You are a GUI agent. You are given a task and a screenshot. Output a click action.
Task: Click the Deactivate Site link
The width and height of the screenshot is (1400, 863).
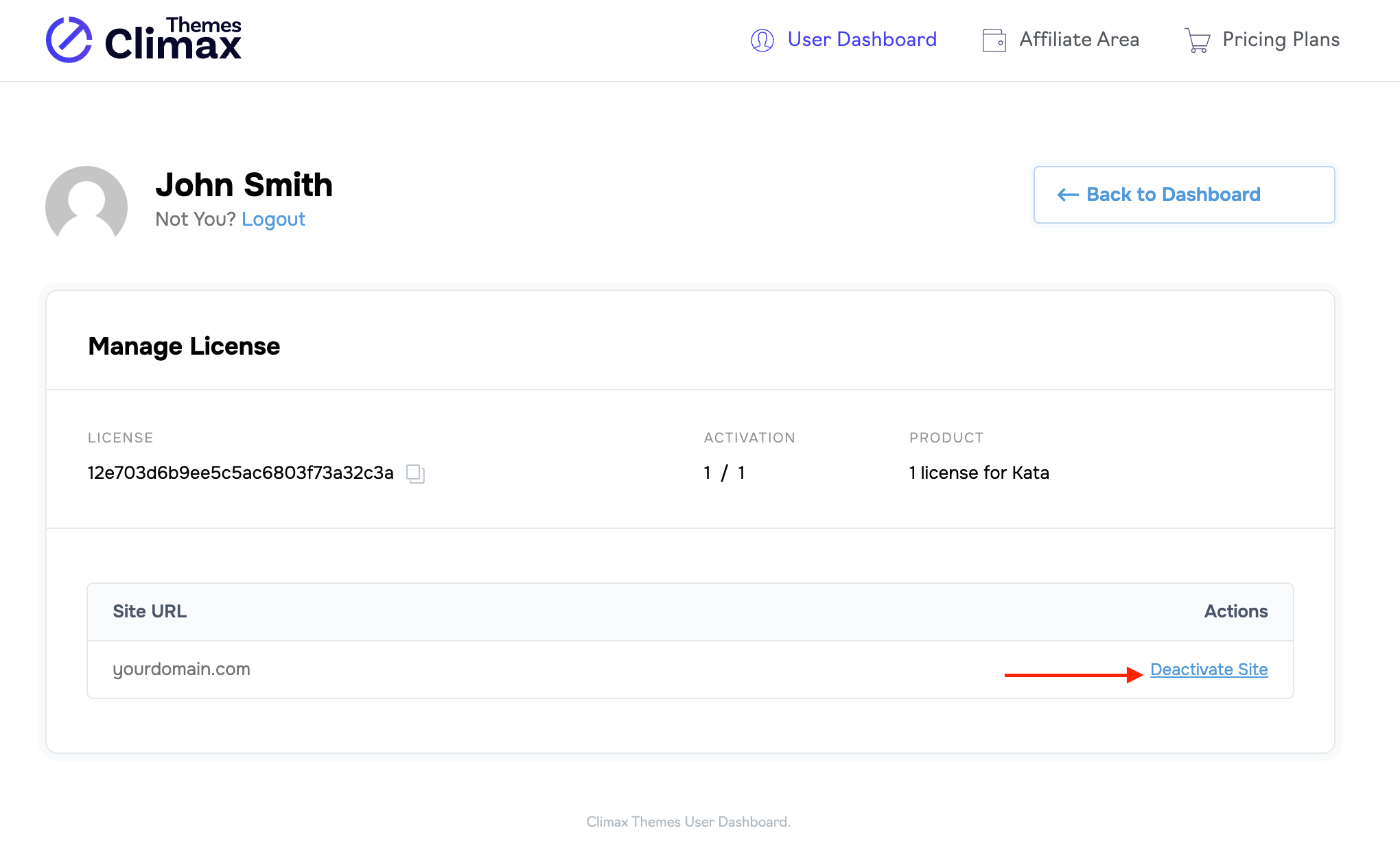(1209, 670)
